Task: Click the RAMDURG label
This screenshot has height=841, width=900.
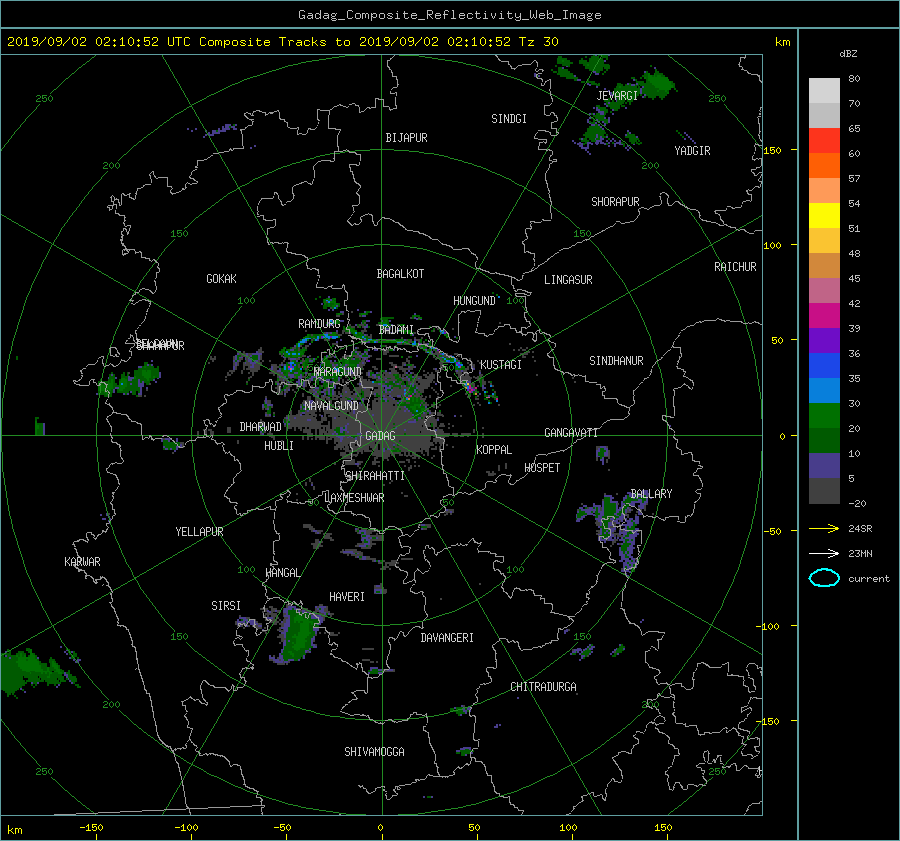Action: (319, 324)
